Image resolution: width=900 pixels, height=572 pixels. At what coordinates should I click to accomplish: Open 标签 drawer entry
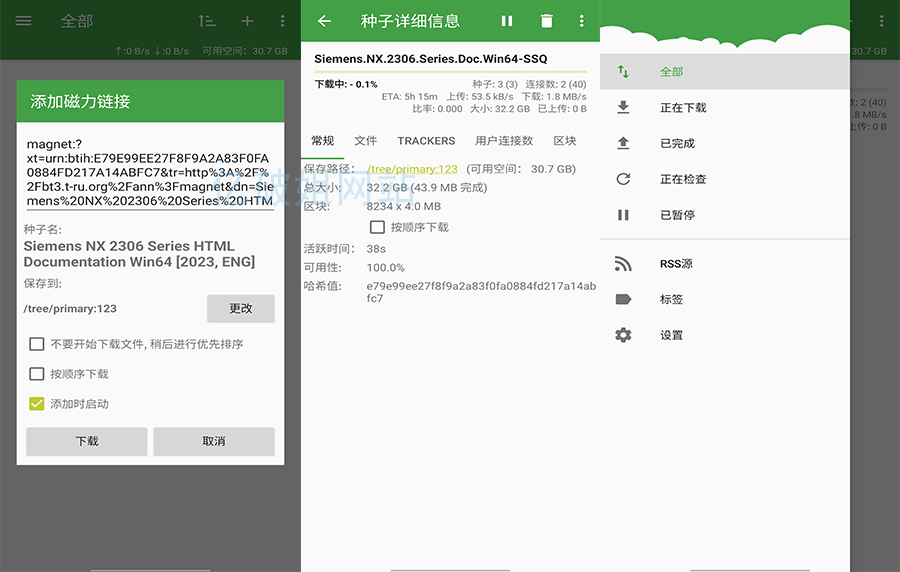[724, 299]
